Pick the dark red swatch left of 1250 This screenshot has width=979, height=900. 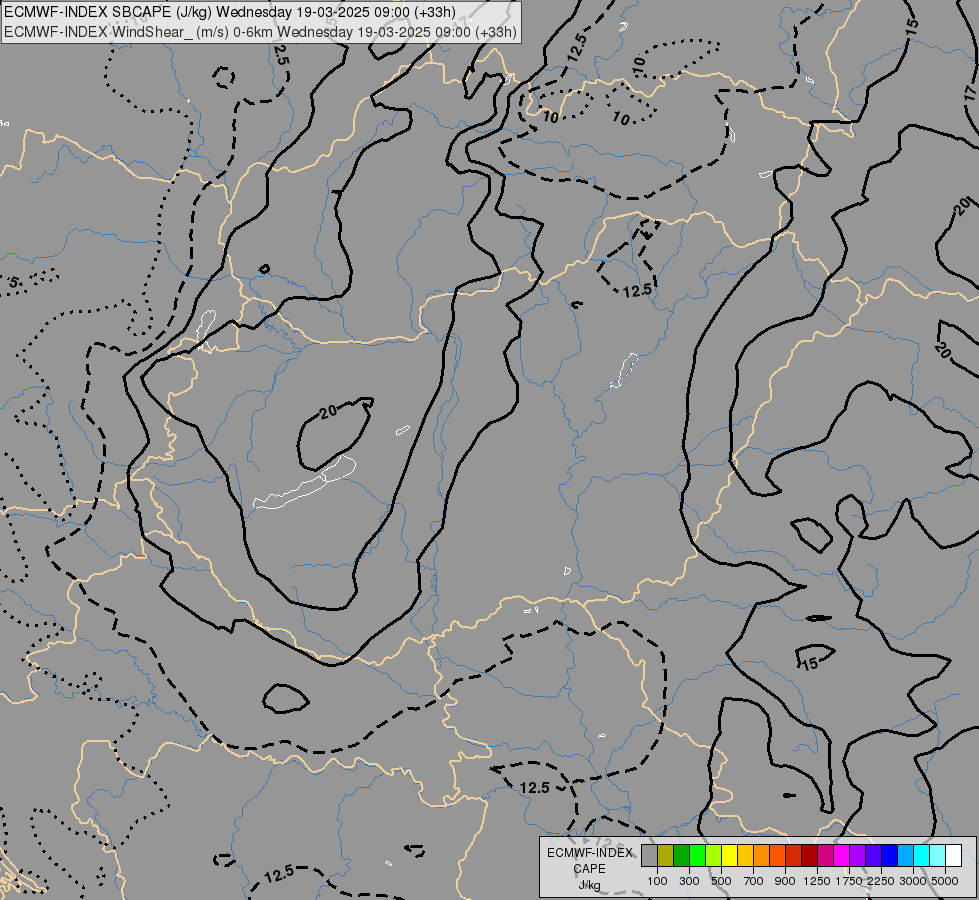click(809, 855)
